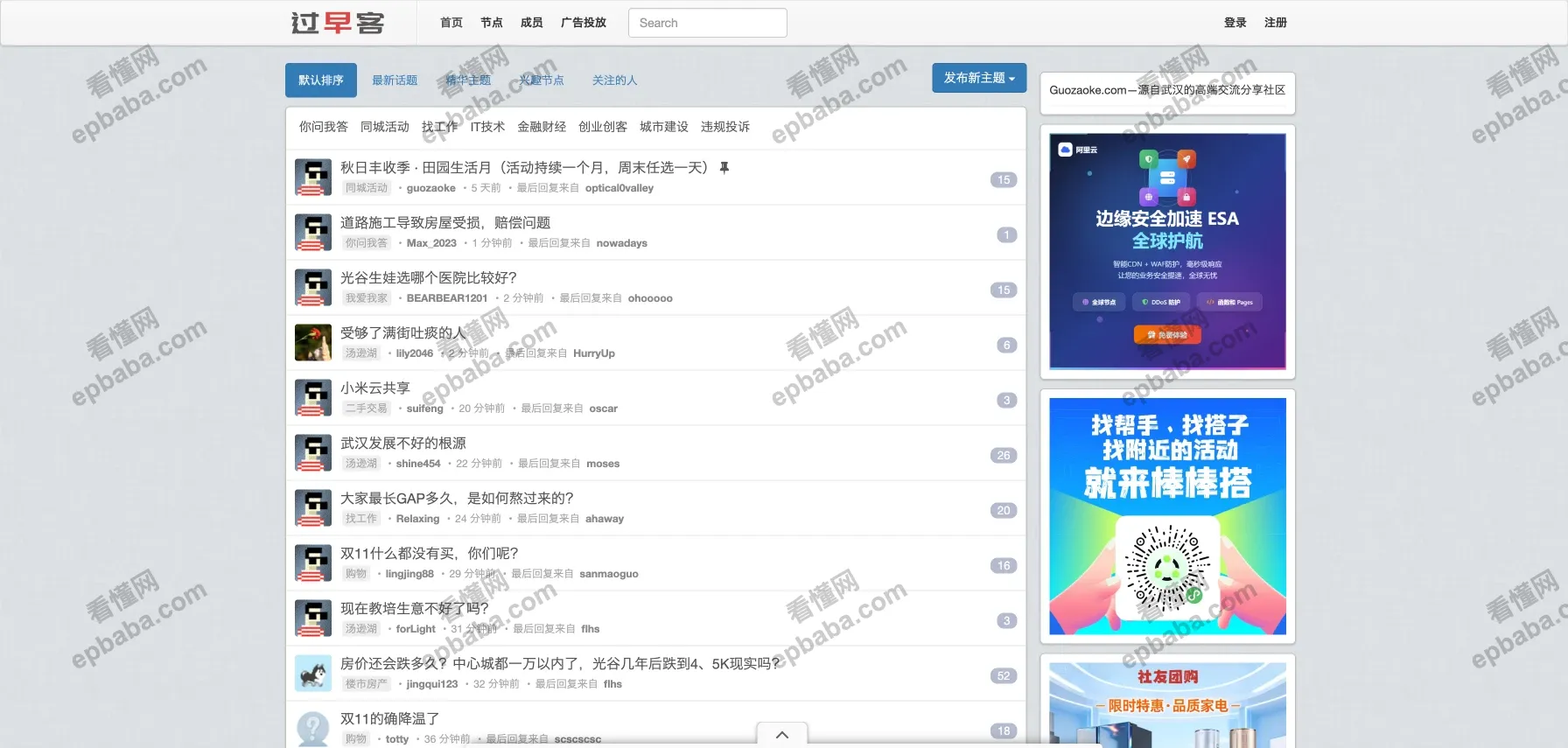Open topic 小米云共享

[x=375, y=388]
